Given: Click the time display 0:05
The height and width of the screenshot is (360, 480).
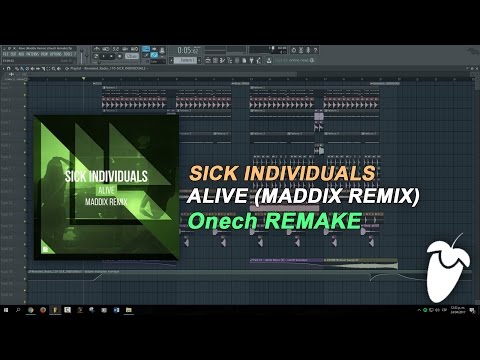Looking at the screenshot, I should pyautogui.click(x=188, y=50).
